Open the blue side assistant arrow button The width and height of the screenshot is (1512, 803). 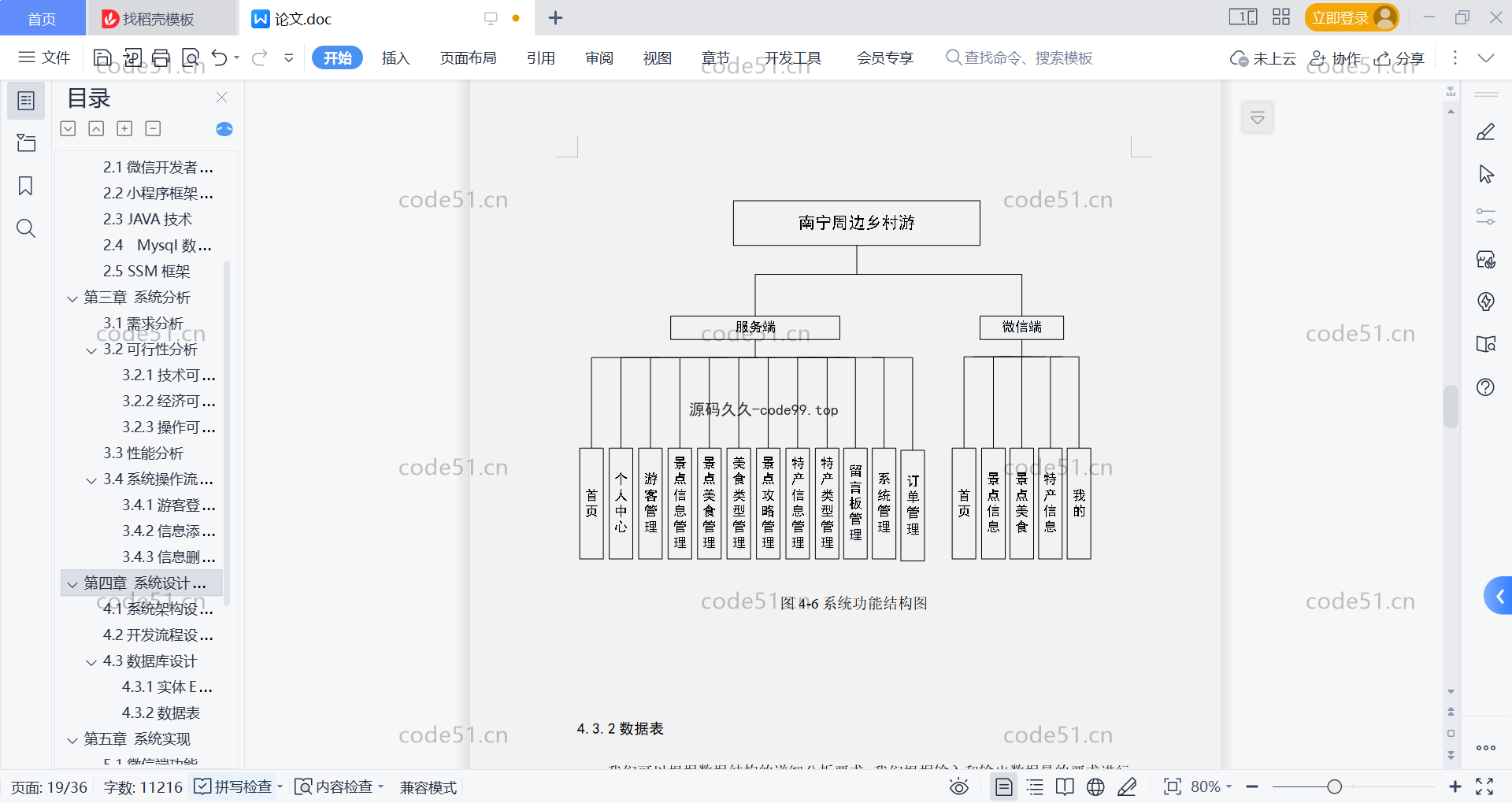point(1499,596)
